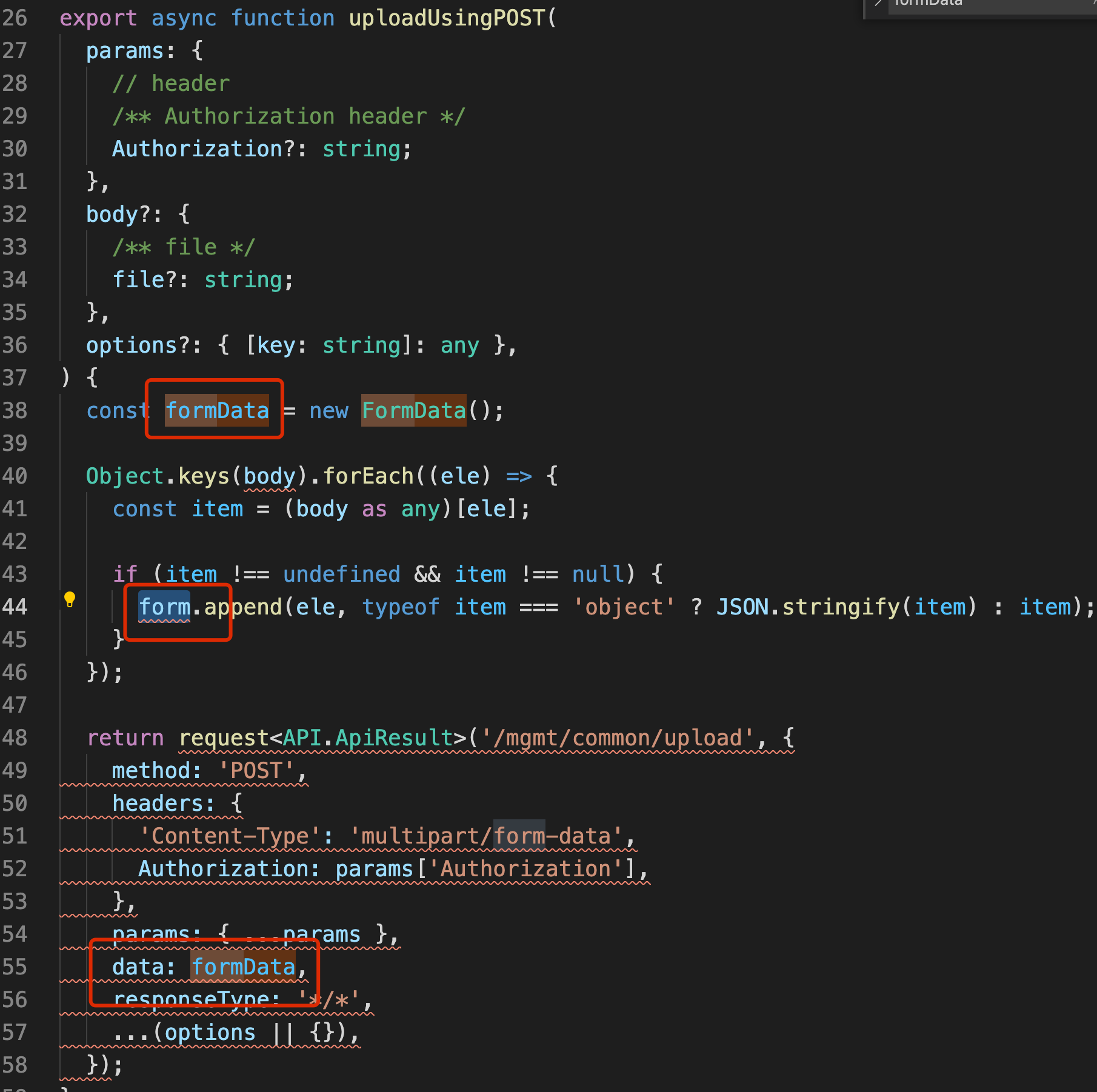Click the 'FormData()' constructor call on line 38
This screenshot has height=1092, width=1097.
coord(415,410)
